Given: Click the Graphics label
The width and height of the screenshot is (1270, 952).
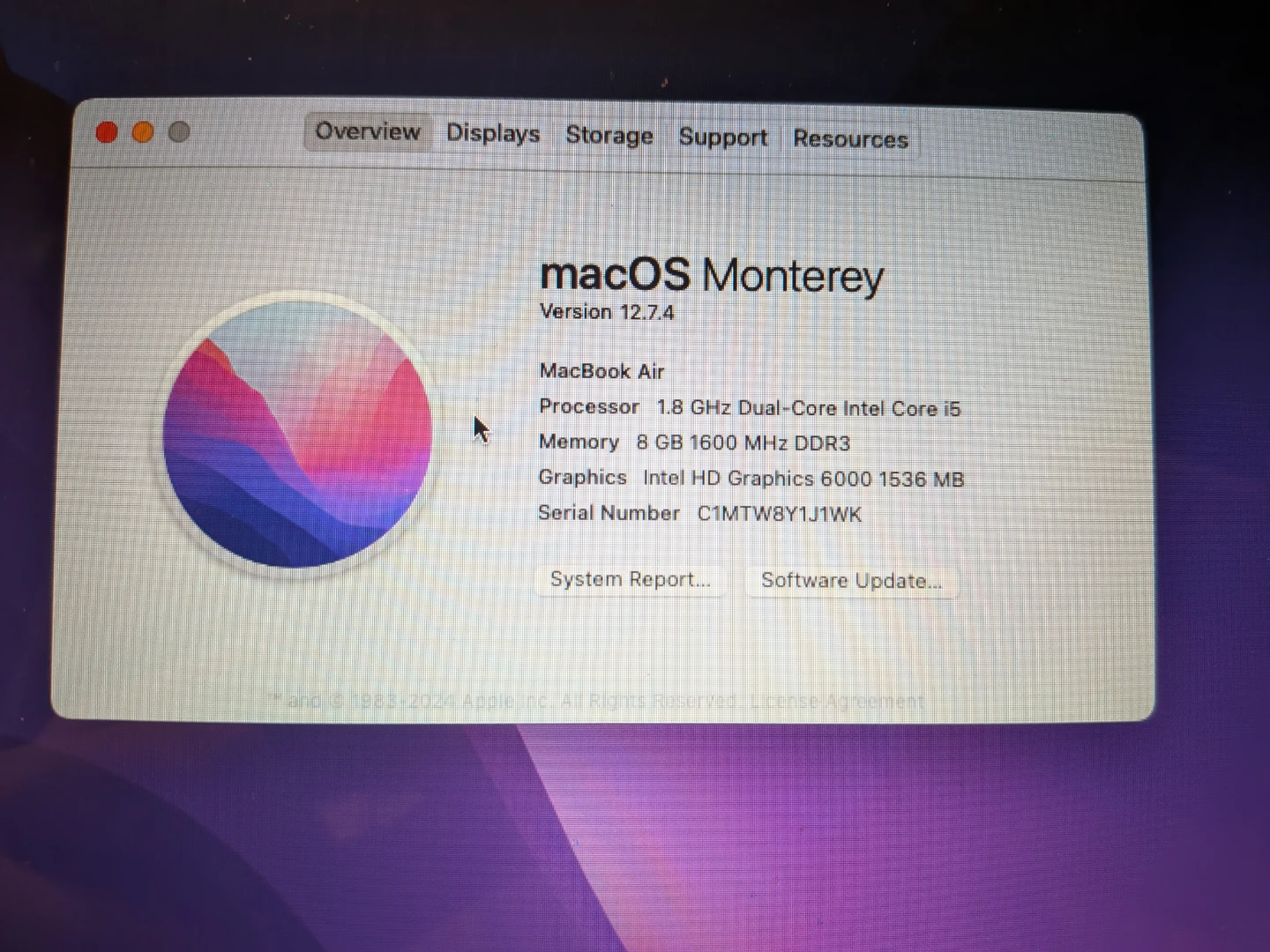Looking at the screenshot, I should pos(582,477).
